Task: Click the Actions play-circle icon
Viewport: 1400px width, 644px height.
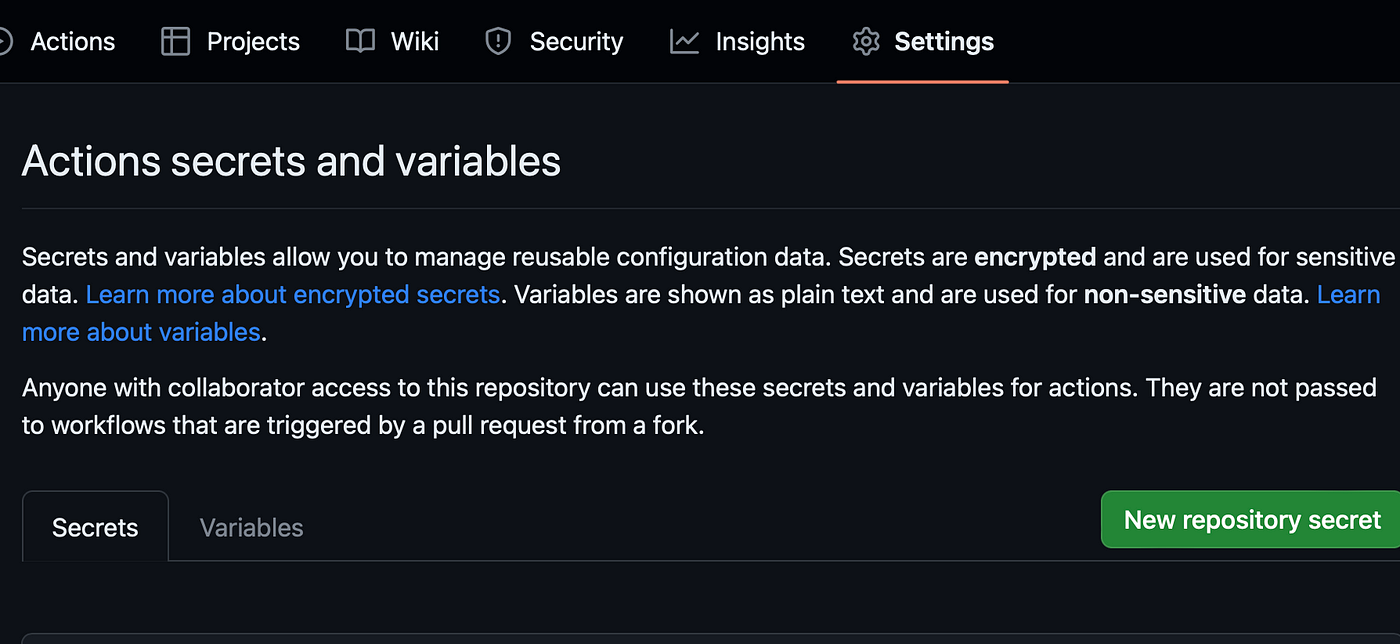Action: click(x=4, y=41)
